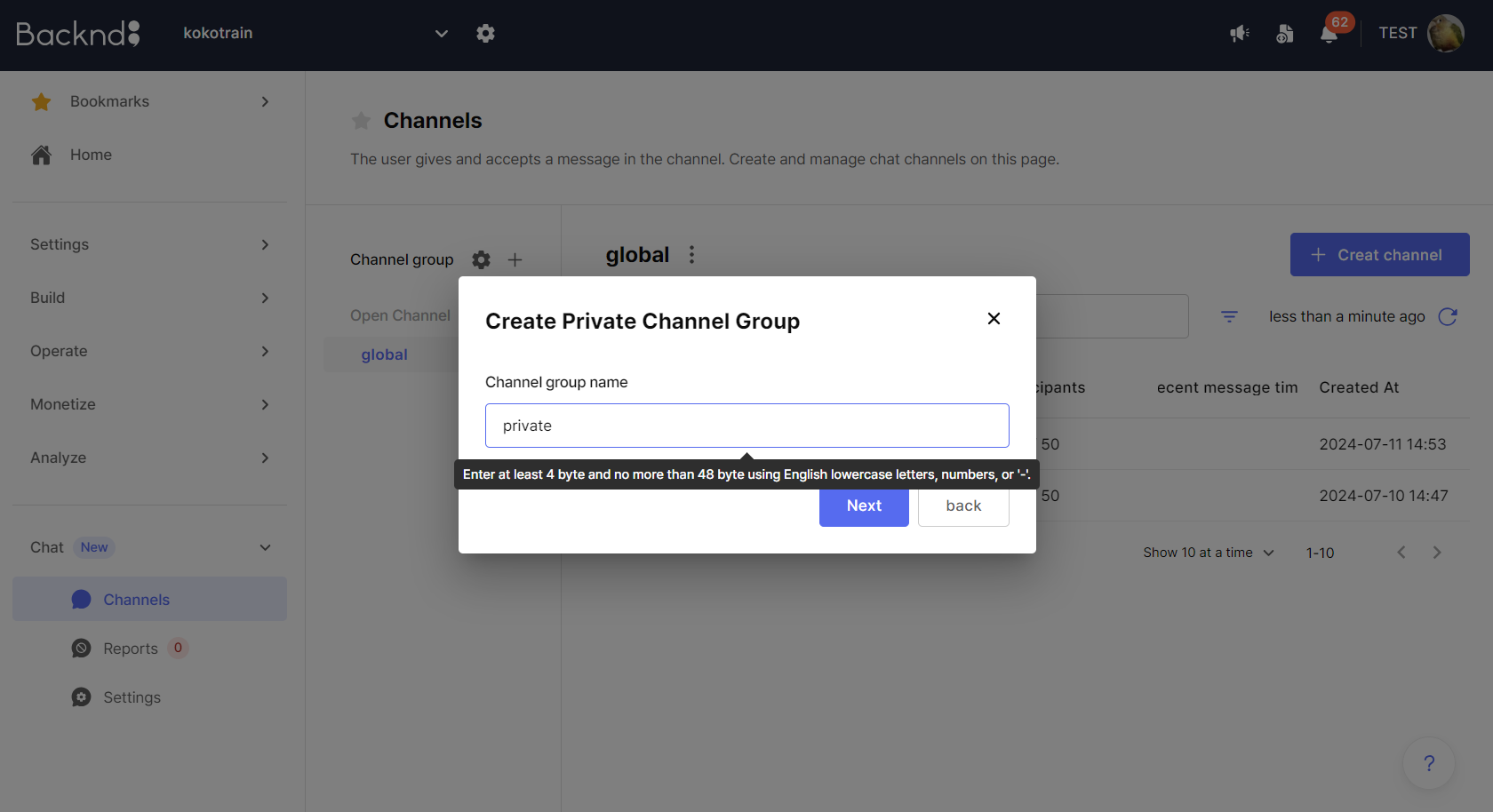Expand the kokotrain project dropdown
This screenshot has width=1493, height=812.
(441, 34)
